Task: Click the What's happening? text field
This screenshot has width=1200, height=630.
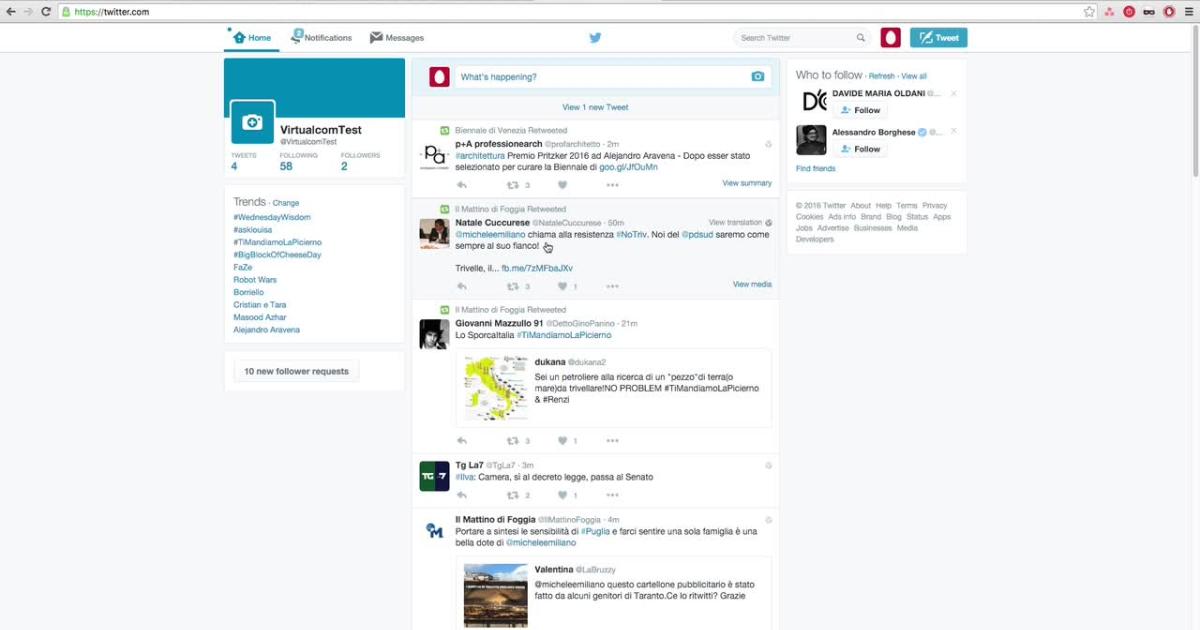Action: pyautogui.click(x=600, y=77)
